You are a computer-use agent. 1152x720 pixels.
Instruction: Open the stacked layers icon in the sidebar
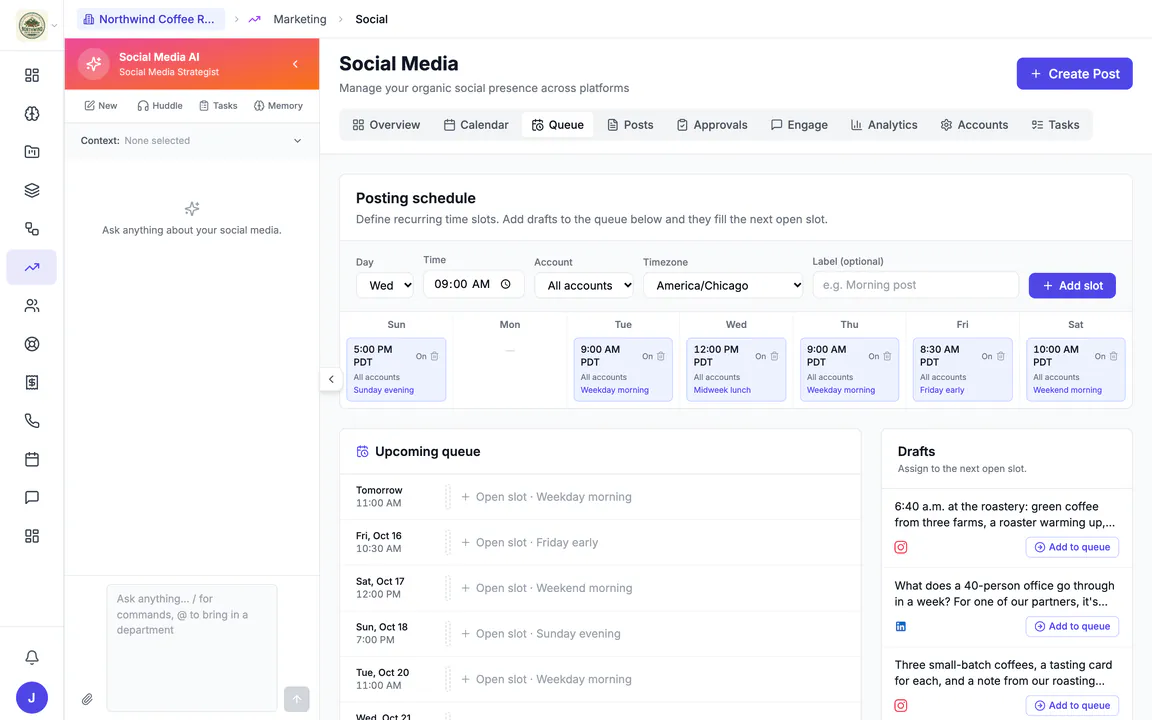click(32, 190)
